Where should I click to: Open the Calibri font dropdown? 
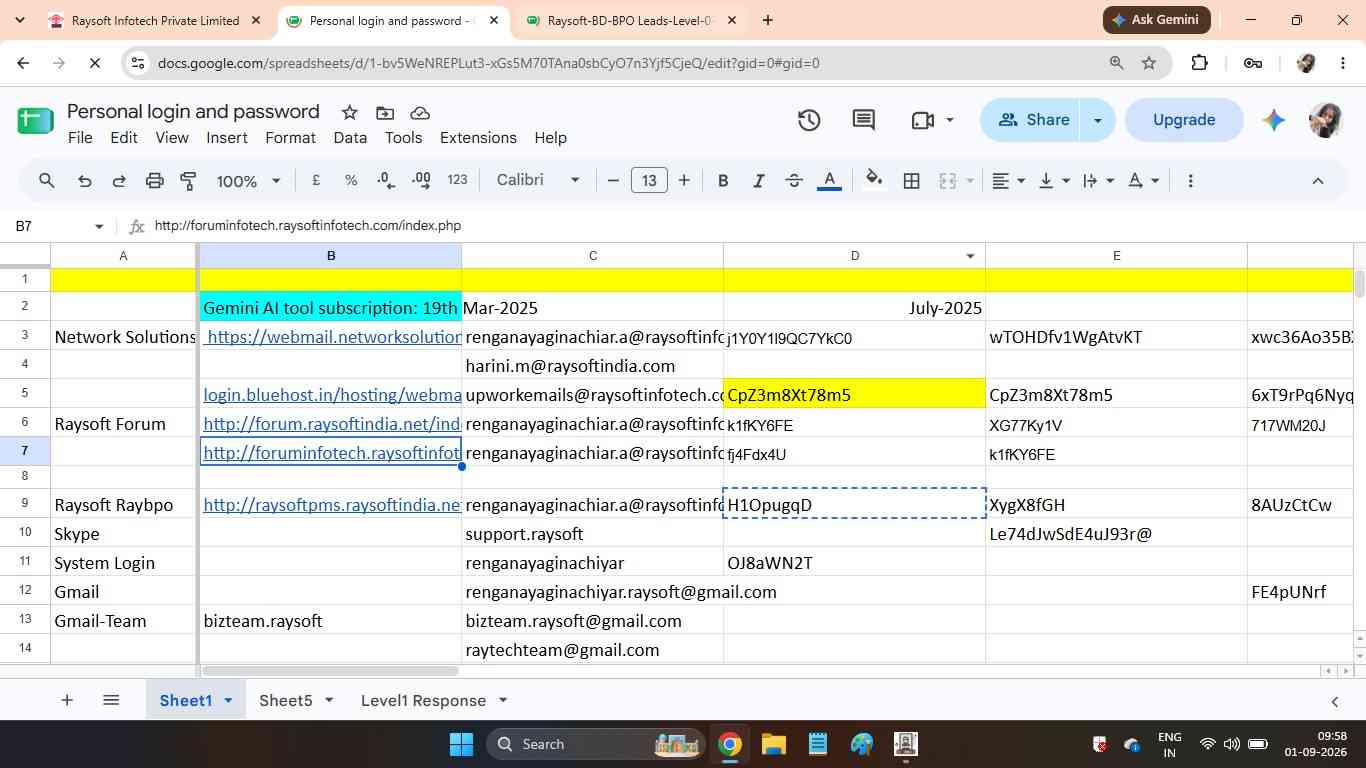coord(538,180)
